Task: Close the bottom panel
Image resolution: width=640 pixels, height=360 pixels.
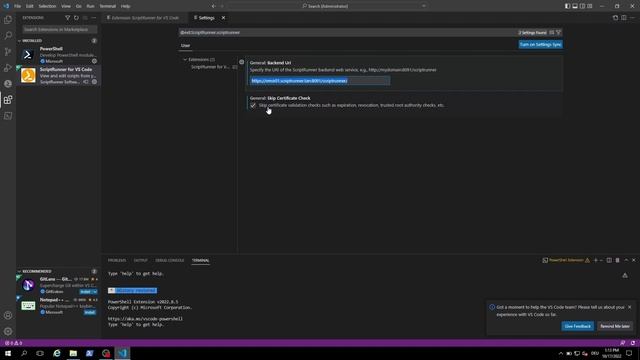Action: click(x=633, y=260)
